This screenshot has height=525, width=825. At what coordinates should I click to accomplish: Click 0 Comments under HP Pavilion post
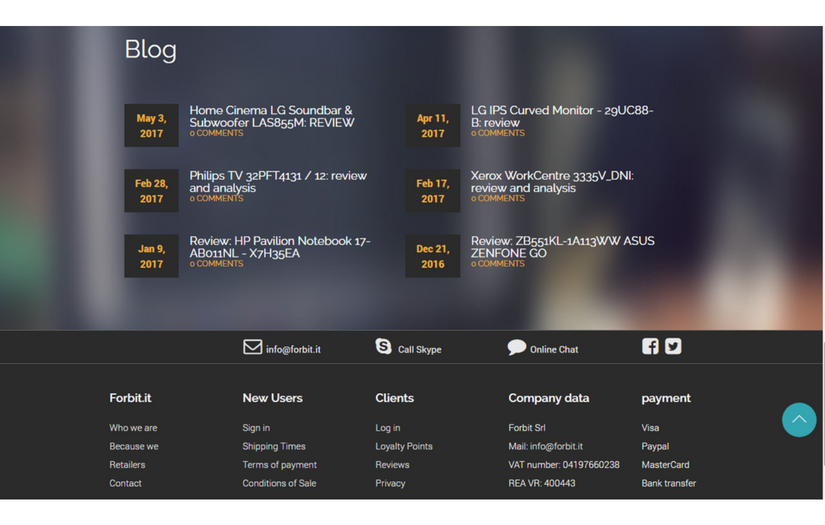(216, 264)
